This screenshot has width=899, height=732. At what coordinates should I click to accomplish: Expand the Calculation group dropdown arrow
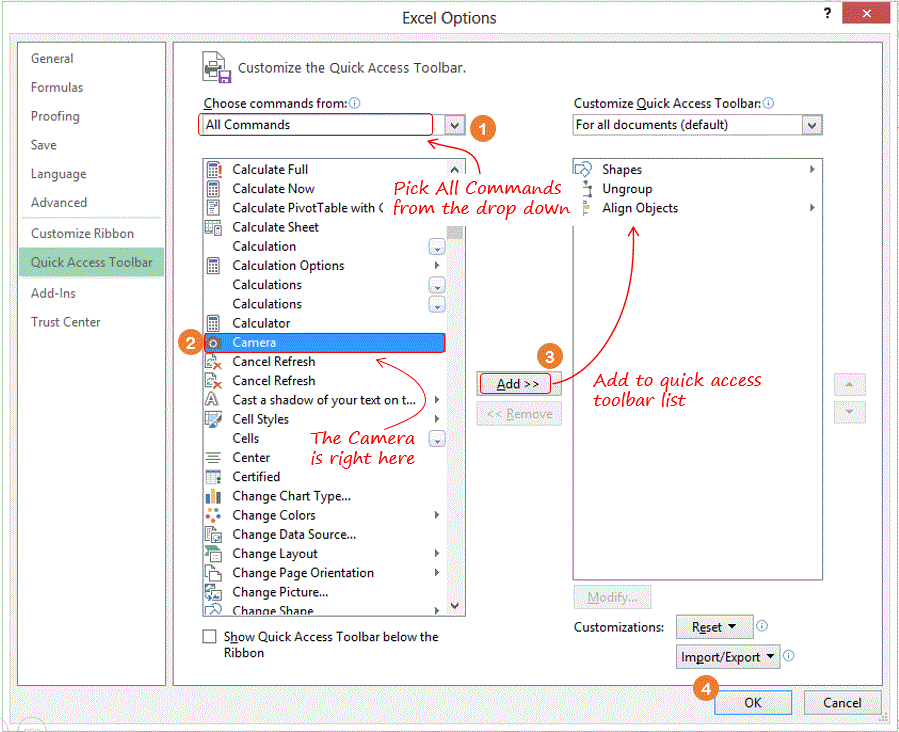(x=437, y=247)
